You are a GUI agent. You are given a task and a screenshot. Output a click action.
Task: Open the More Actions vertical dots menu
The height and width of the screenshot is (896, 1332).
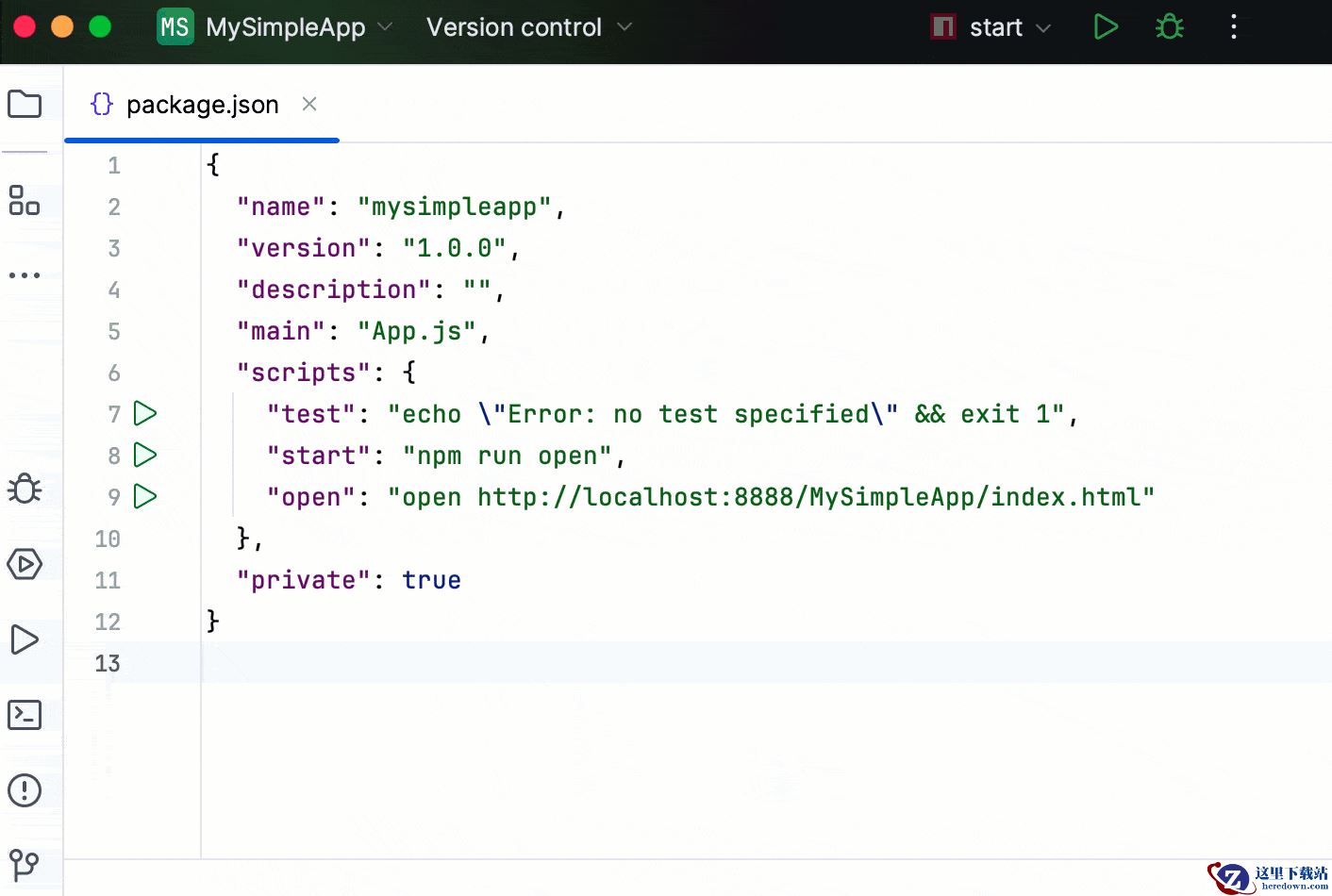pos(1234,27)
